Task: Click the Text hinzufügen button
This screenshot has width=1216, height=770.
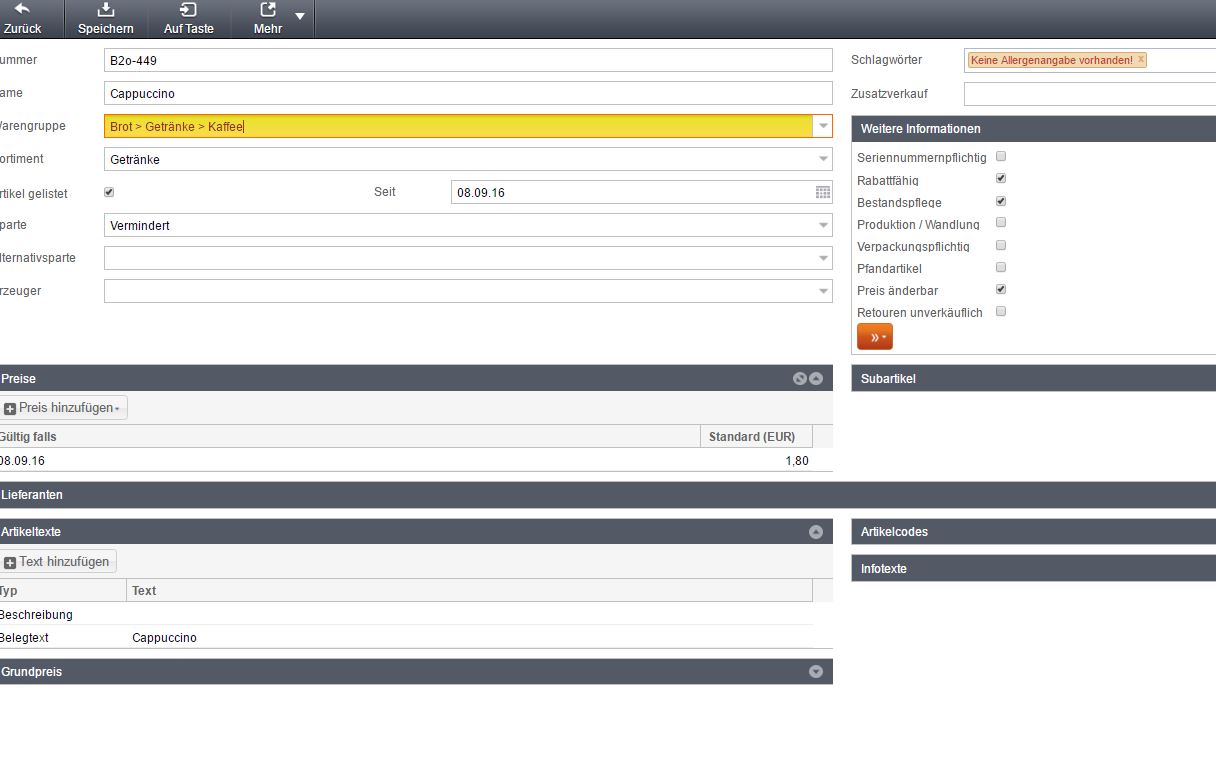Action: pyautogui.click(x=59, y=562)
